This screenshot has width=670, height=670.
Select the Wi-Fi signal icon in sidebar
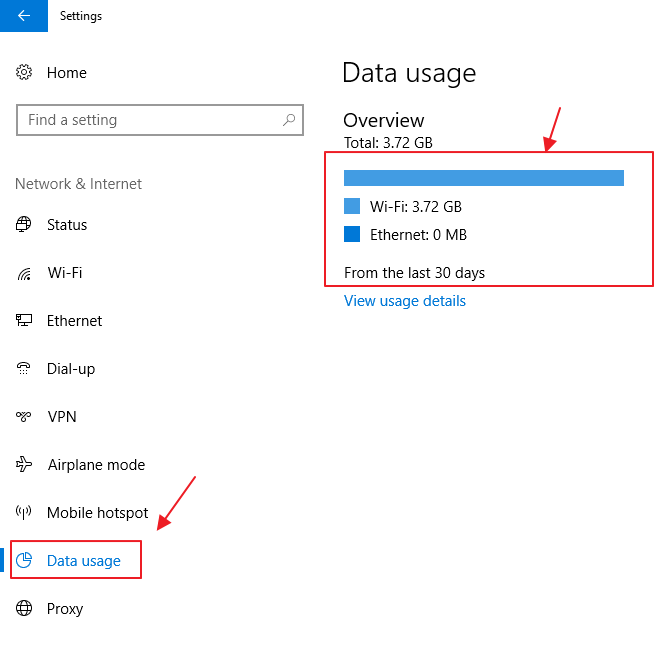(25, 273)
